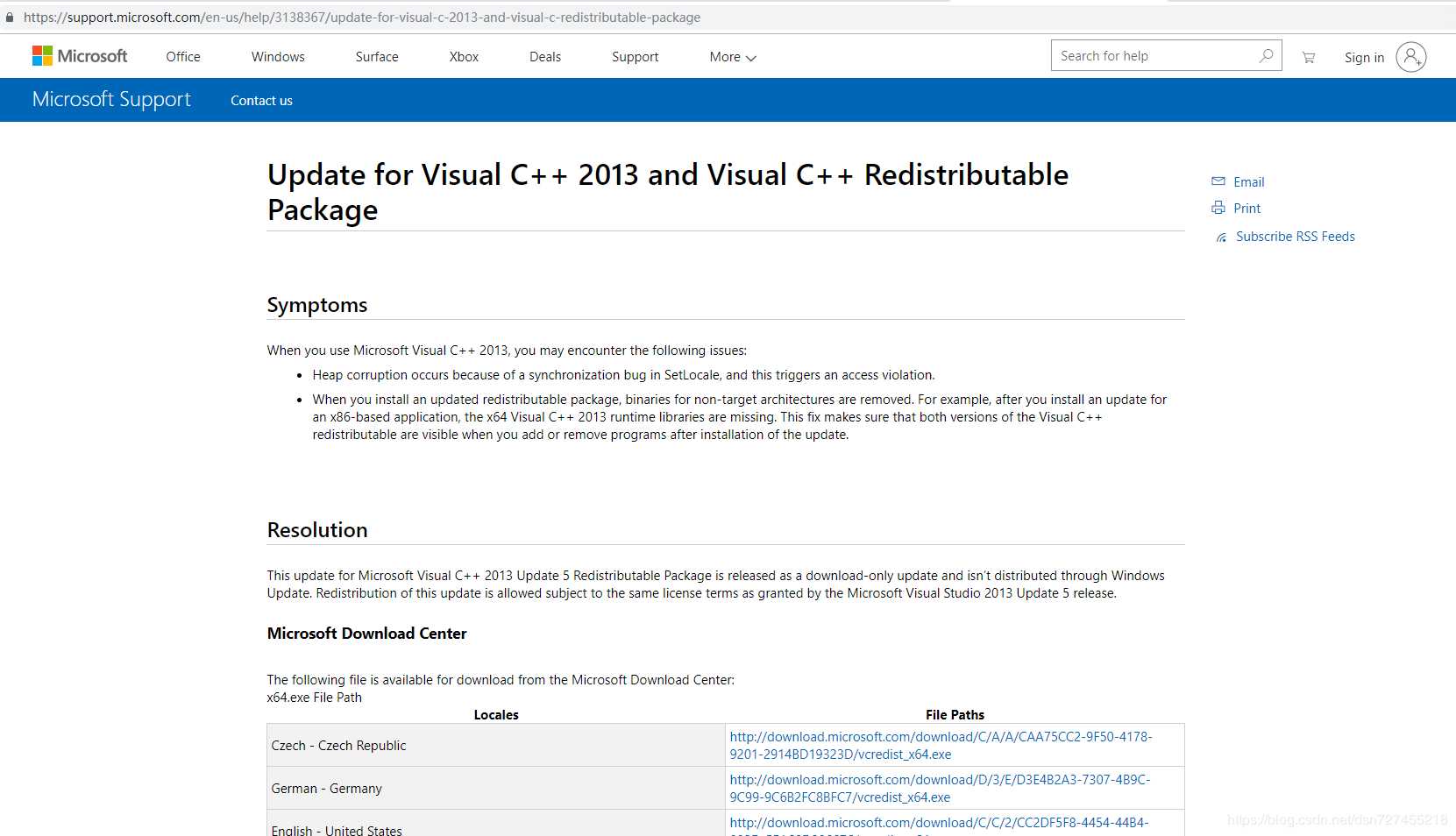Click the Print printer icon
This screenshot has width=1456, height=836.
(1218, 208)
